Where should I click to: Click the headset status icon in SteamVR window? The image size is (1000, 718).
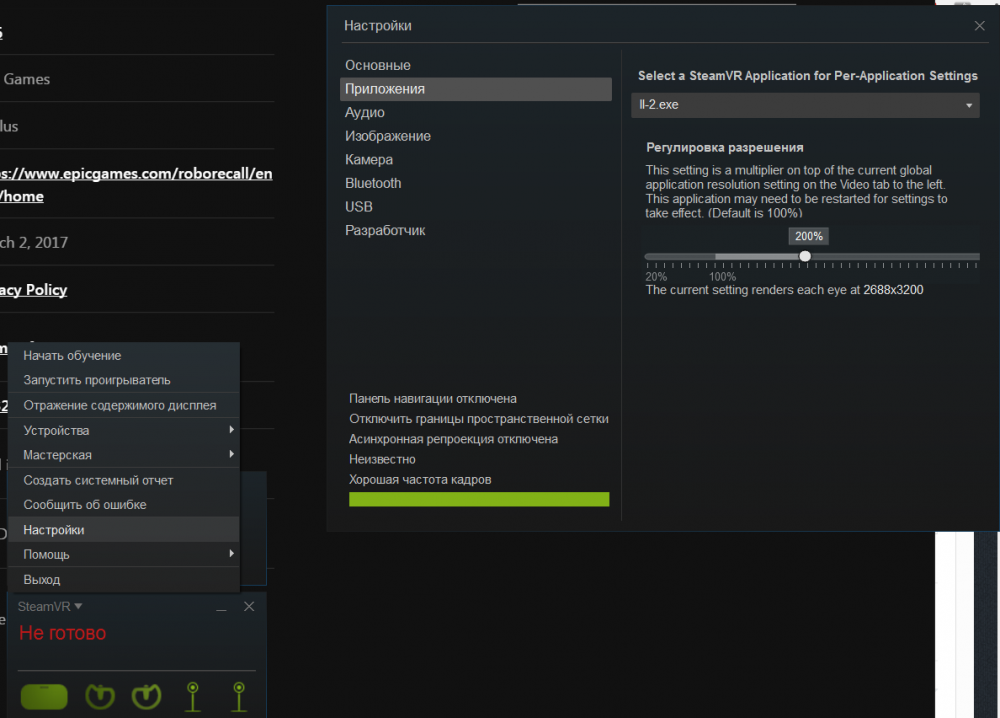click(43, 696)
